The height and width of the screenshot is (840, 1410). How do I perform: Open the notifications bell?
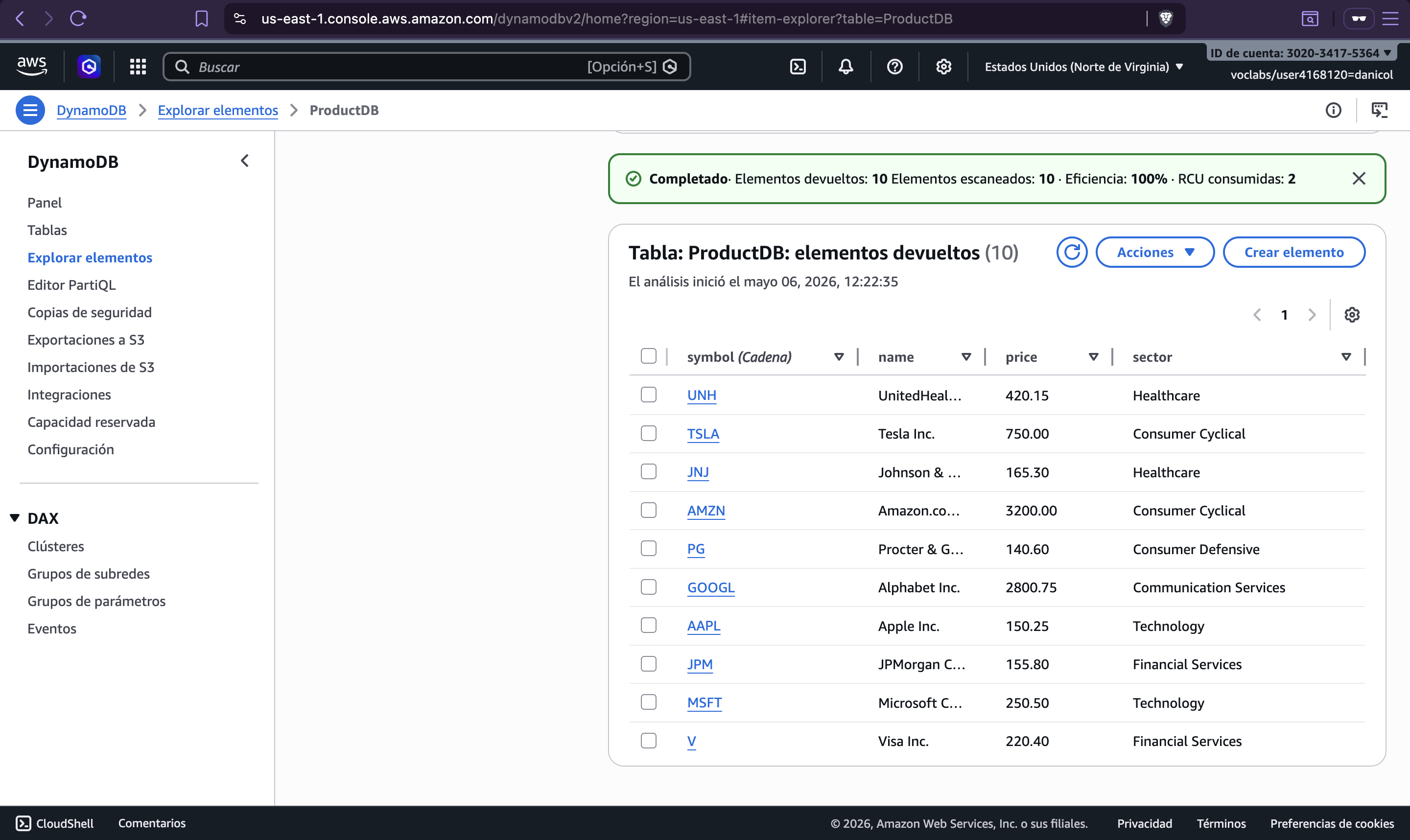(x=846, y=67)
